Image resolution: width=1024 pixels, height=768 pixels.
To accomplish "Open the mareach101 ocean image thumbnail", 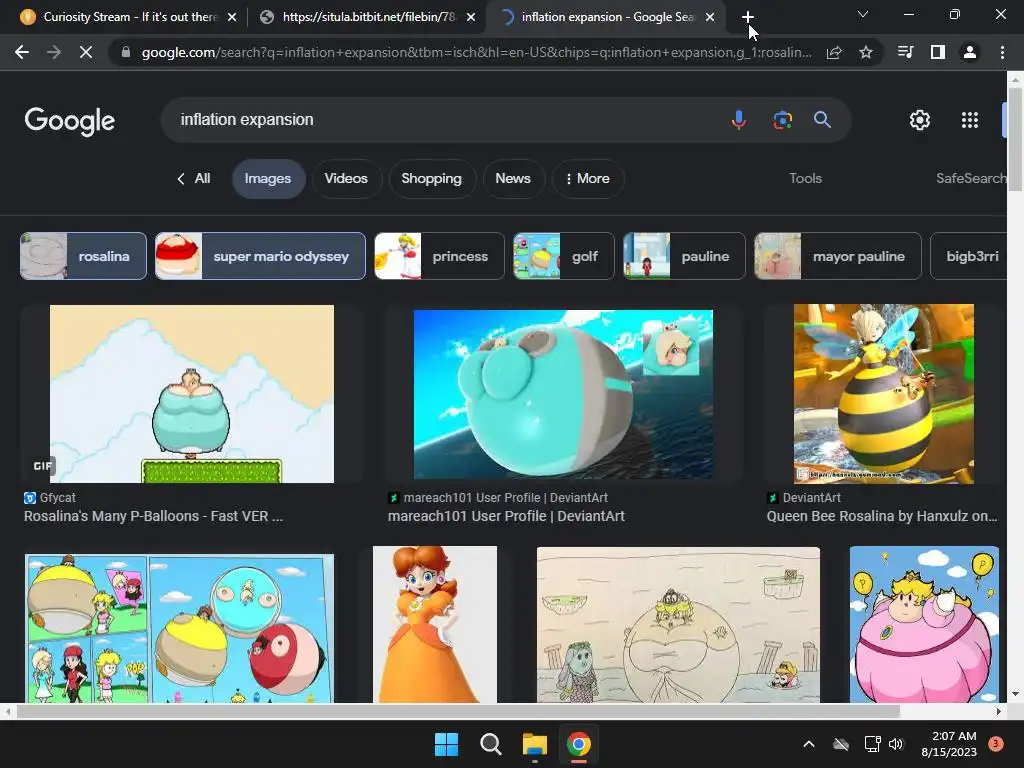I will (563, 394).
